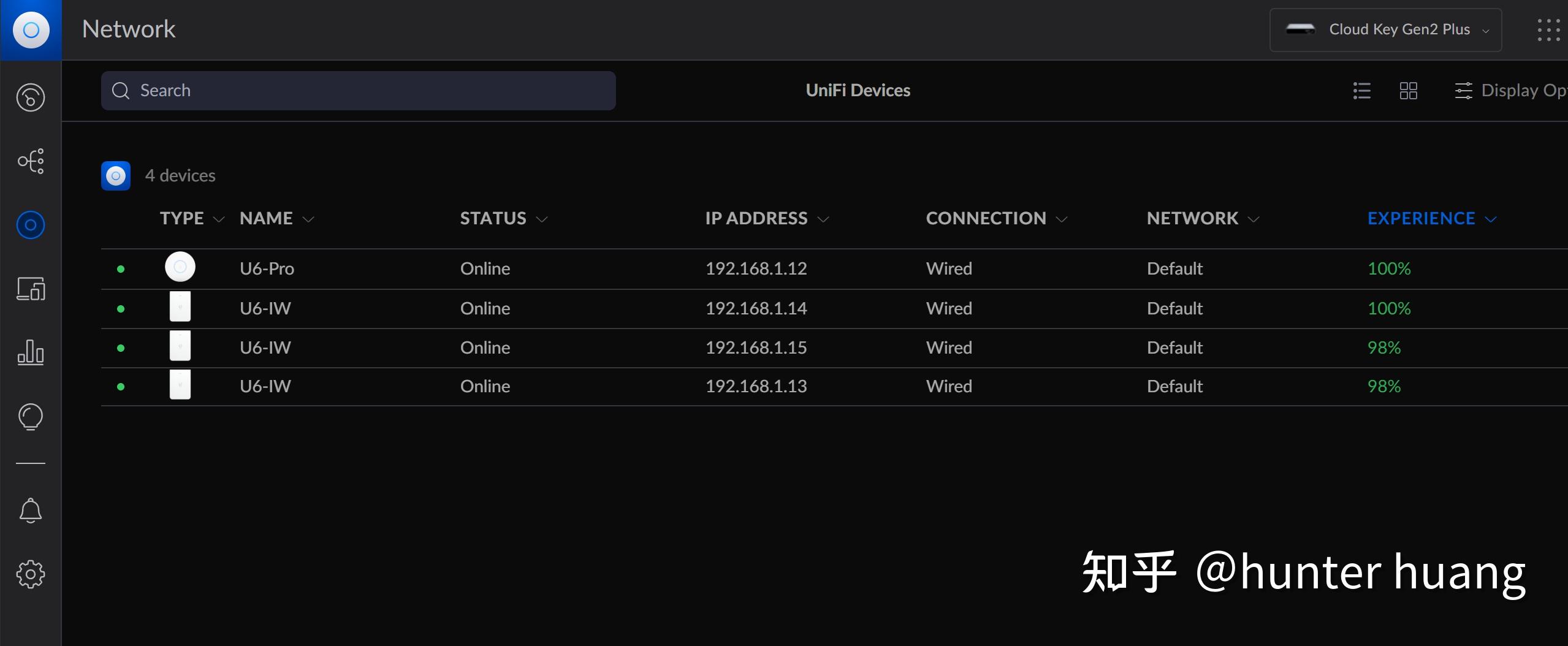Open the Client Devices sidebar panel
The width and height of the screenshot is (1568, 646).
tap(30, 289)
